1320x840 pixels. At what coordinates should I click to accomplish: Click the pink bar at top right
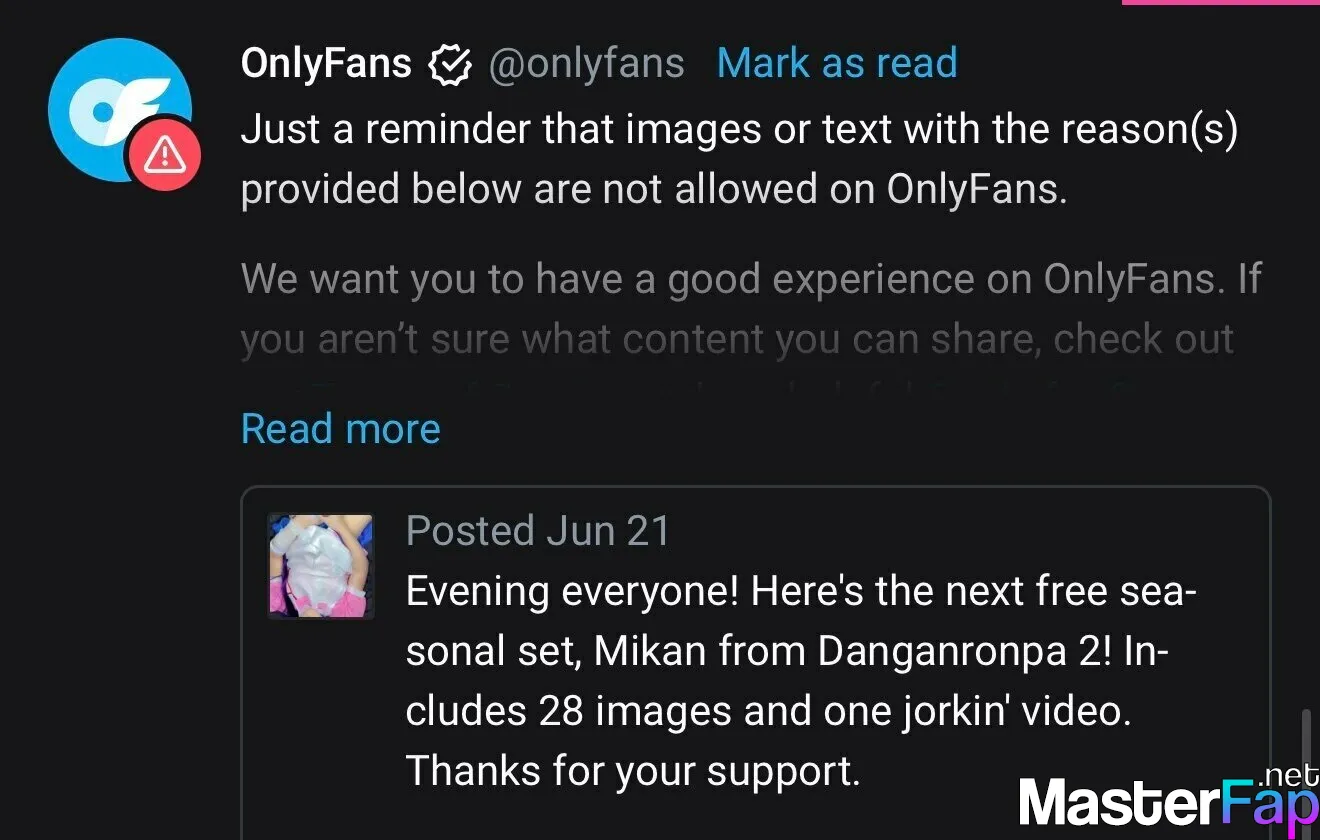(x=1220, y=2)
